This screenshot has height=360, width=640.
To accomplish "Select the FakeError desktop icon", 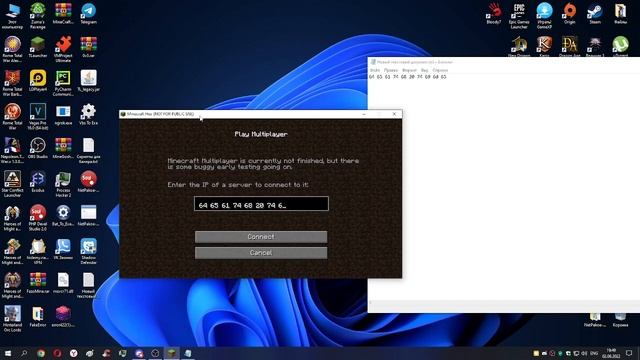I will click(38, 317).
